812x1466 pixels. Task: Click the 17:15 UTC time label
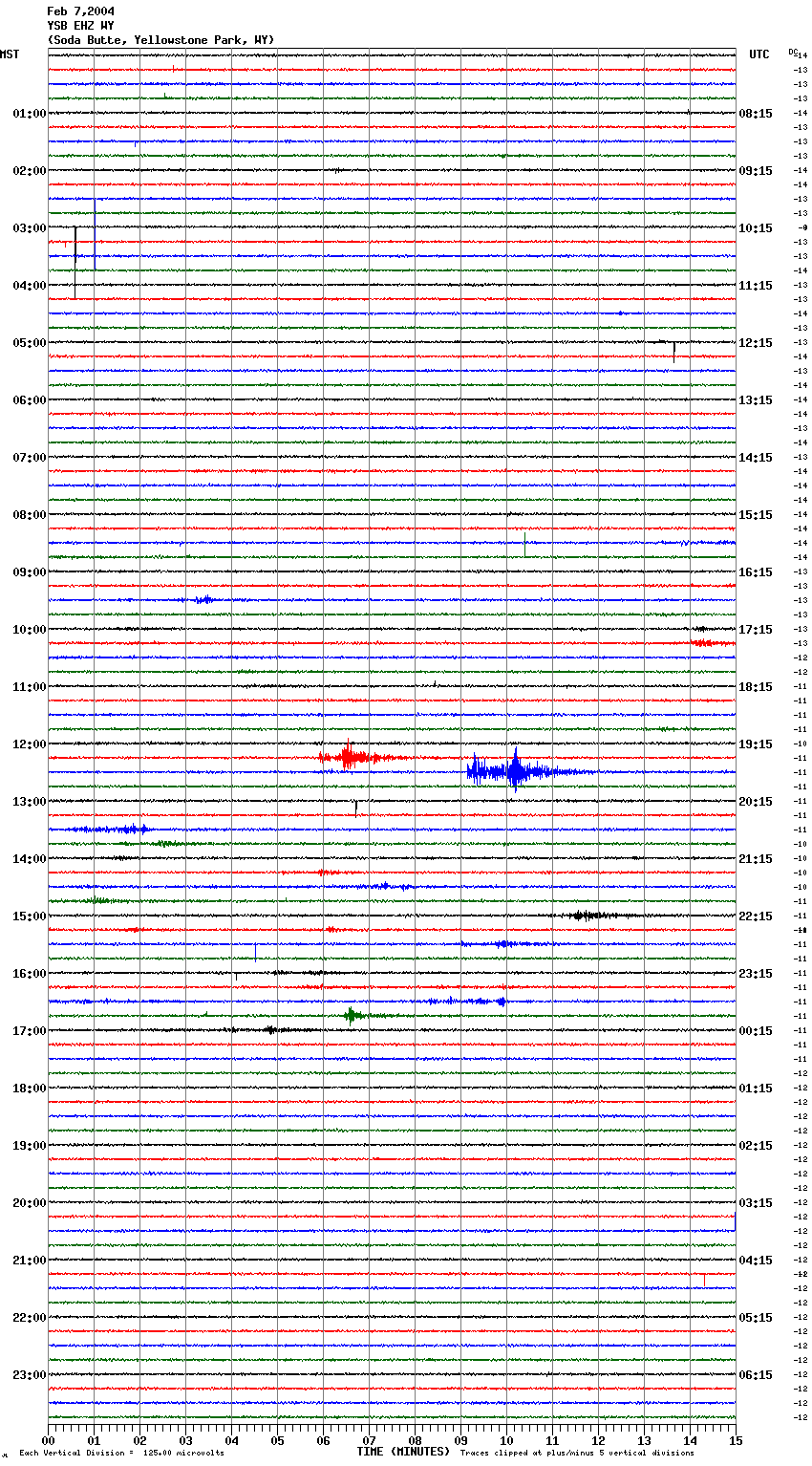(x=756, y=630)
